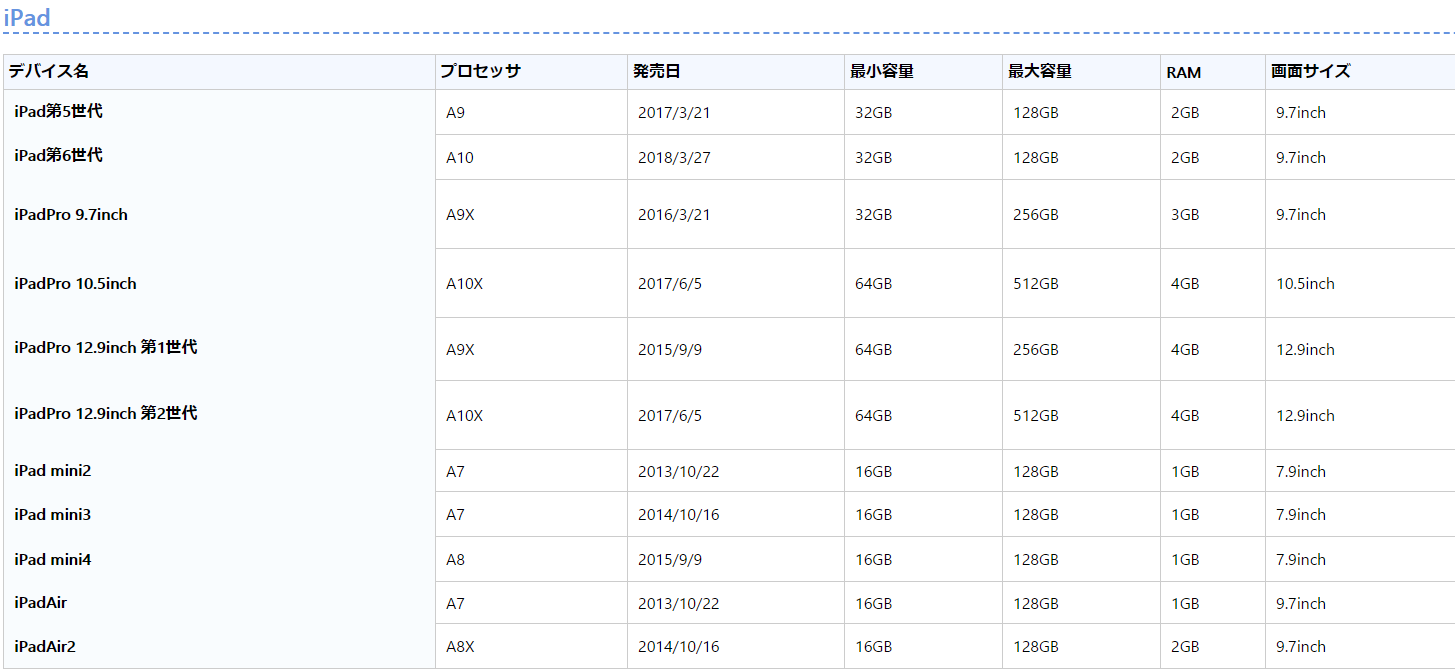Select iPadPro 12.9inch 第1世代 row name
The image size is (1455, 671).
pyautogui.click(x=106, y=347)
